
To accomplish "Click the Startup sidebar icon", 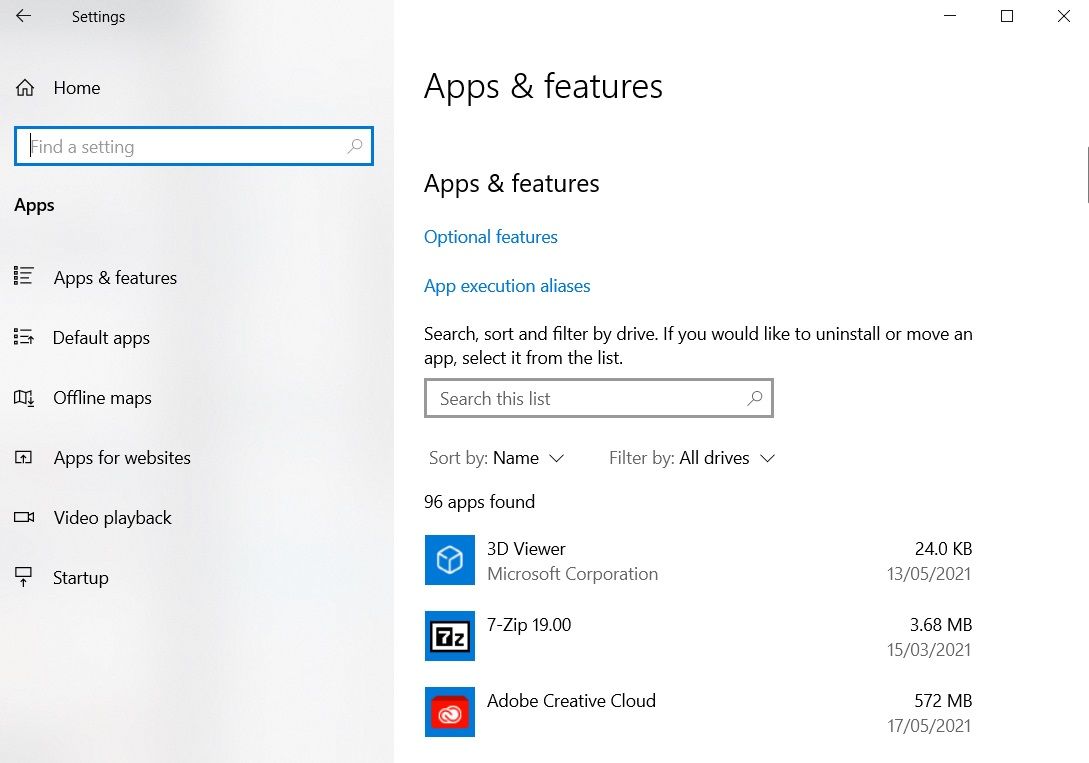I will 24,578.
